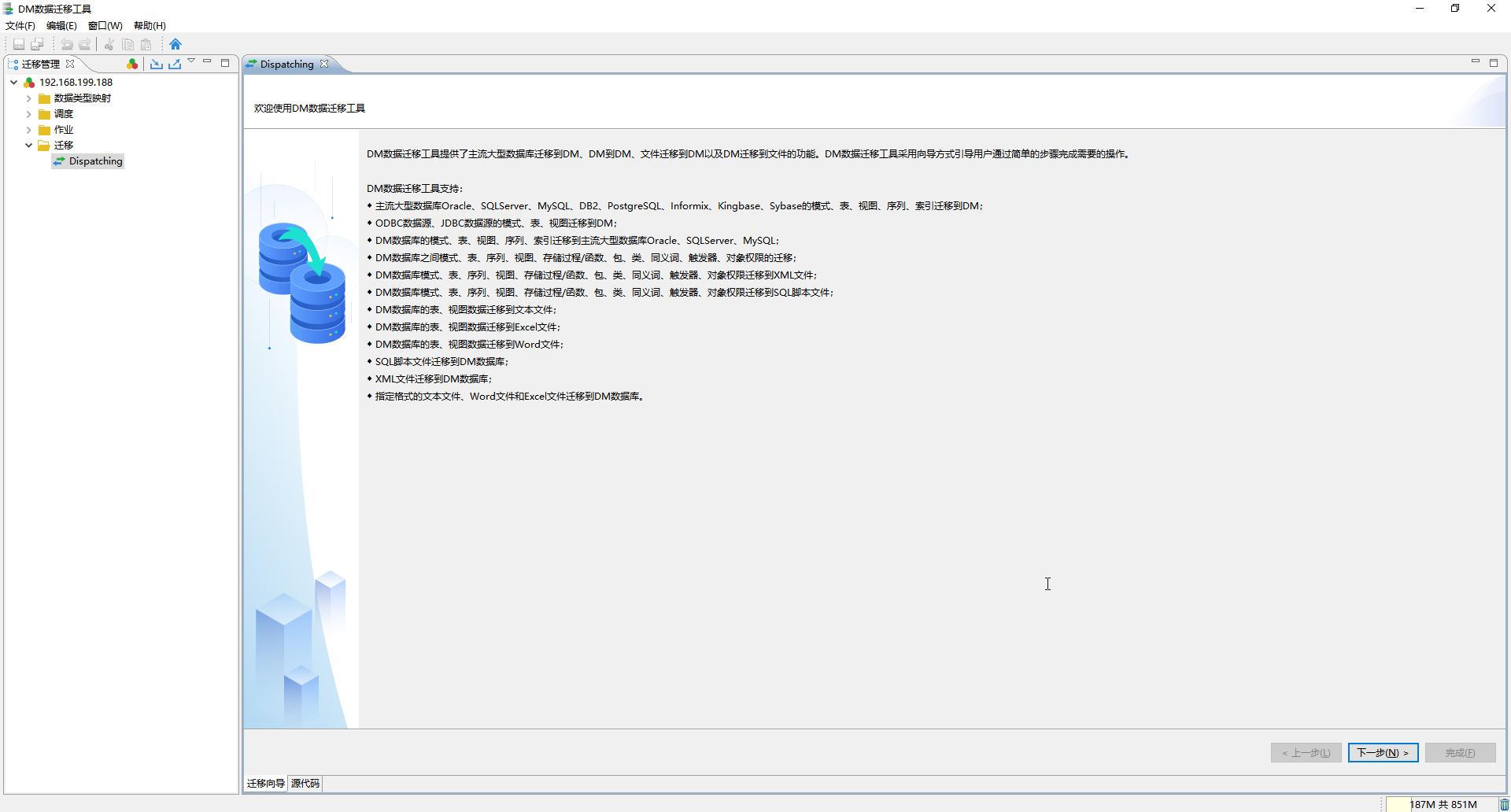The image size is (1511, 812).
Task: Click the import icon in 迁移管理 panel
Action: [157, 64]
